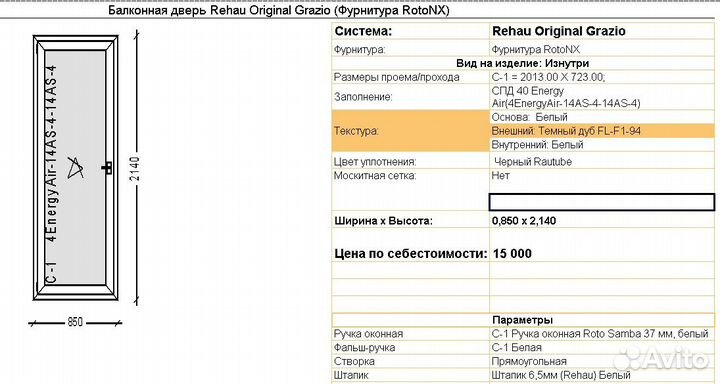Select the 'Размеры проема/прохода' label
Image resolution: width=720 pixels, height=384 pixels.
pyautogui.click(x=396, y=77)
